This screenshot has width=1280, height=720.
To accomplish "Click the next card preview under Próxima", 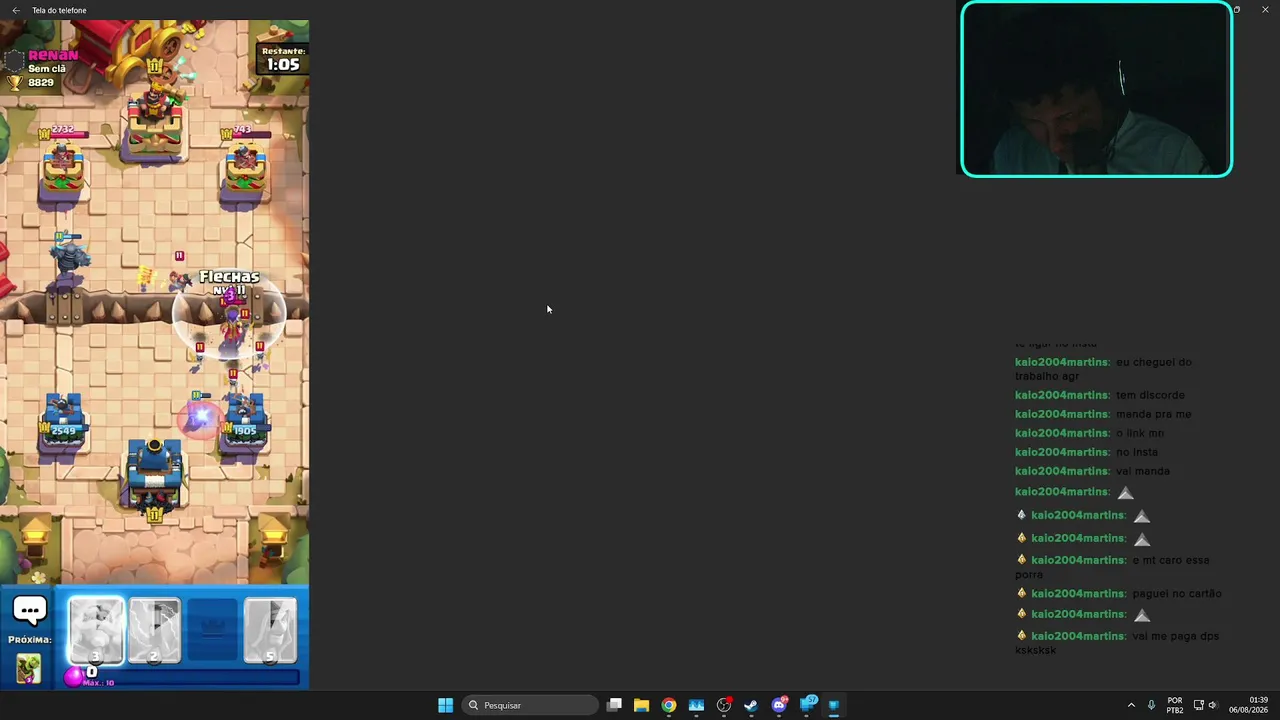I will coord(28,667).
